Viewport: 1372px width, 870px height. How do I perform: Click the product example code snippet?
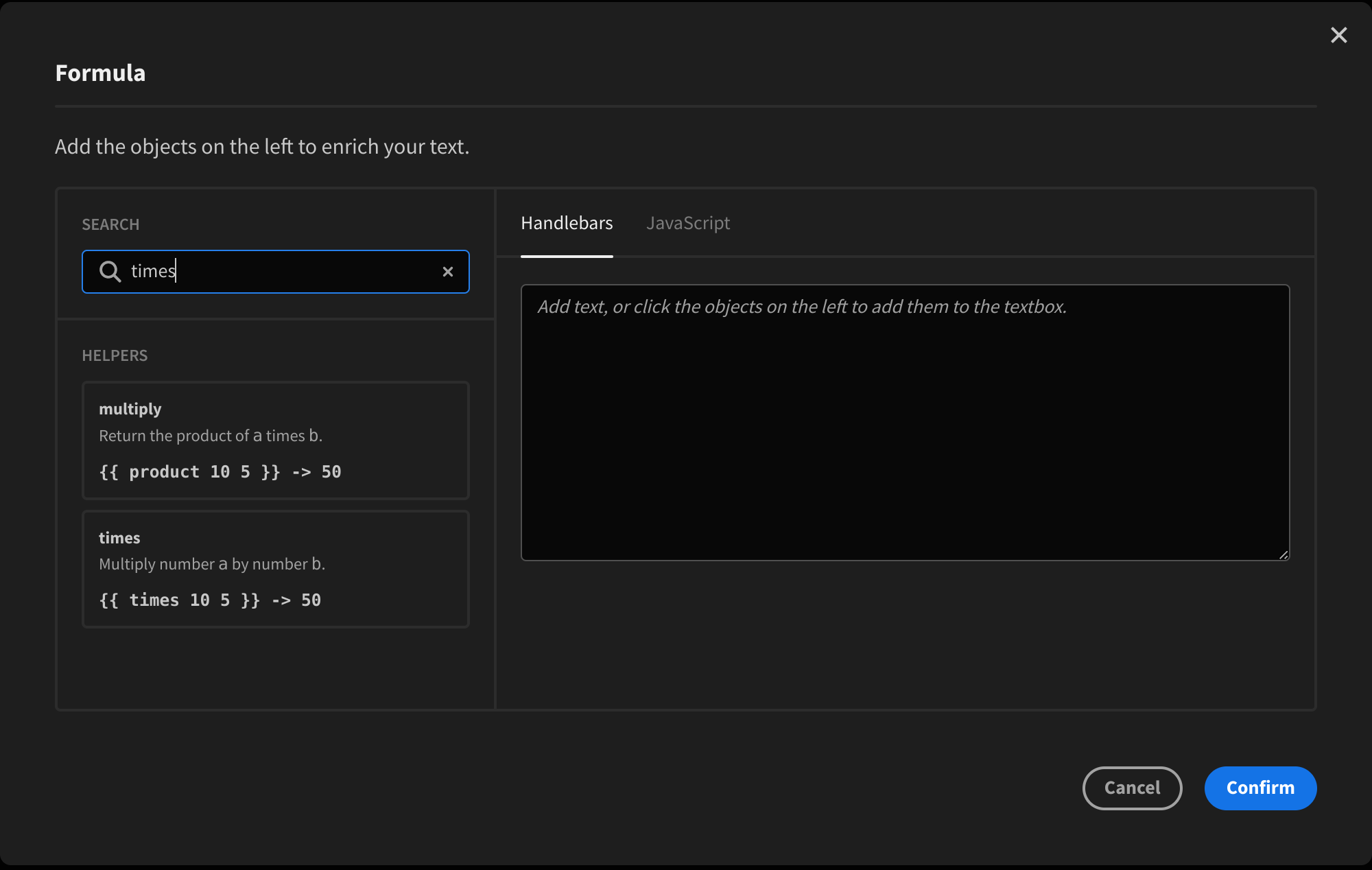(x=220, y=471)
